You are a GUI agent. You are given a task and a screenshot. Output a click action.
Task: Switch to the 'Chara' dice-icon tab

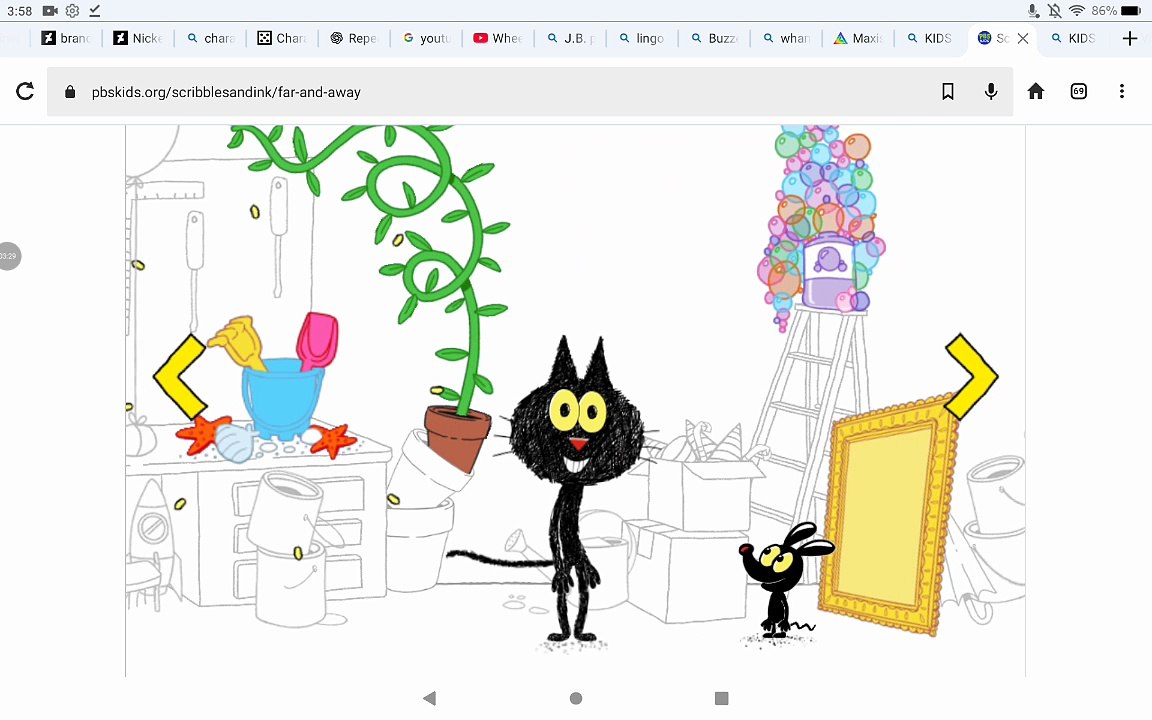282,38
